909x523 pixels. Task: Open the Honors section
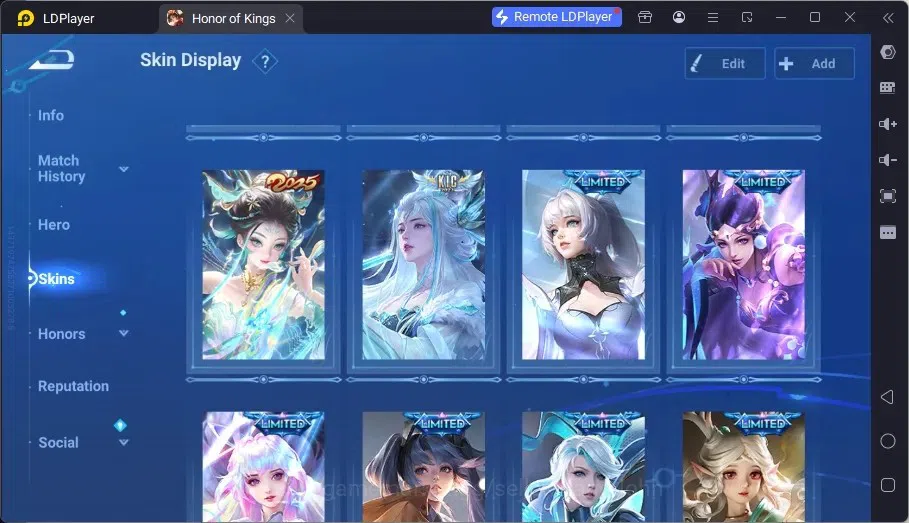point(61,334)
